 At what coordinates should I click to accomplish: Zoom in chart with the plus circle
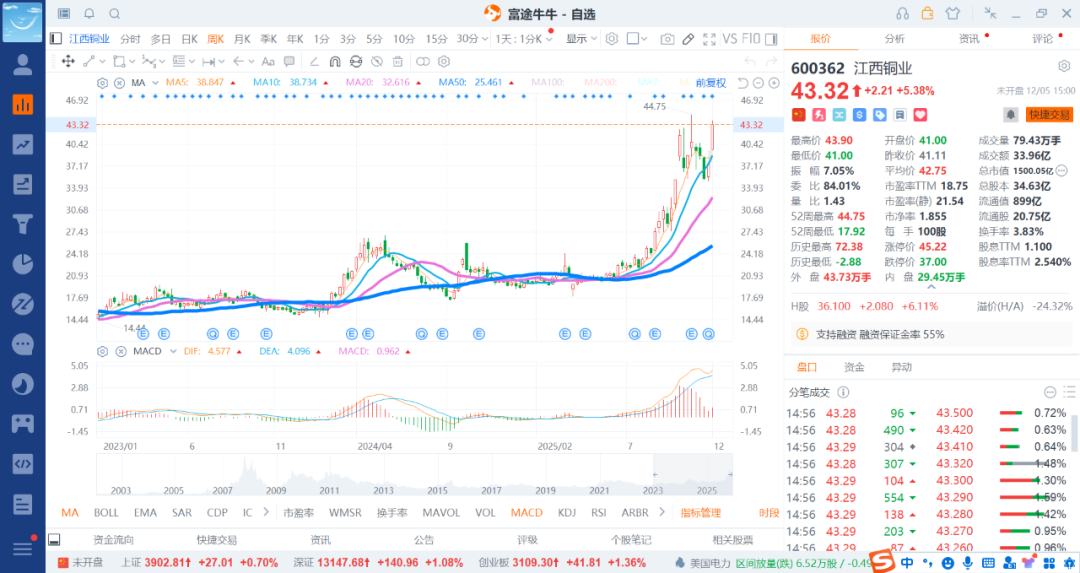point(774,83)
